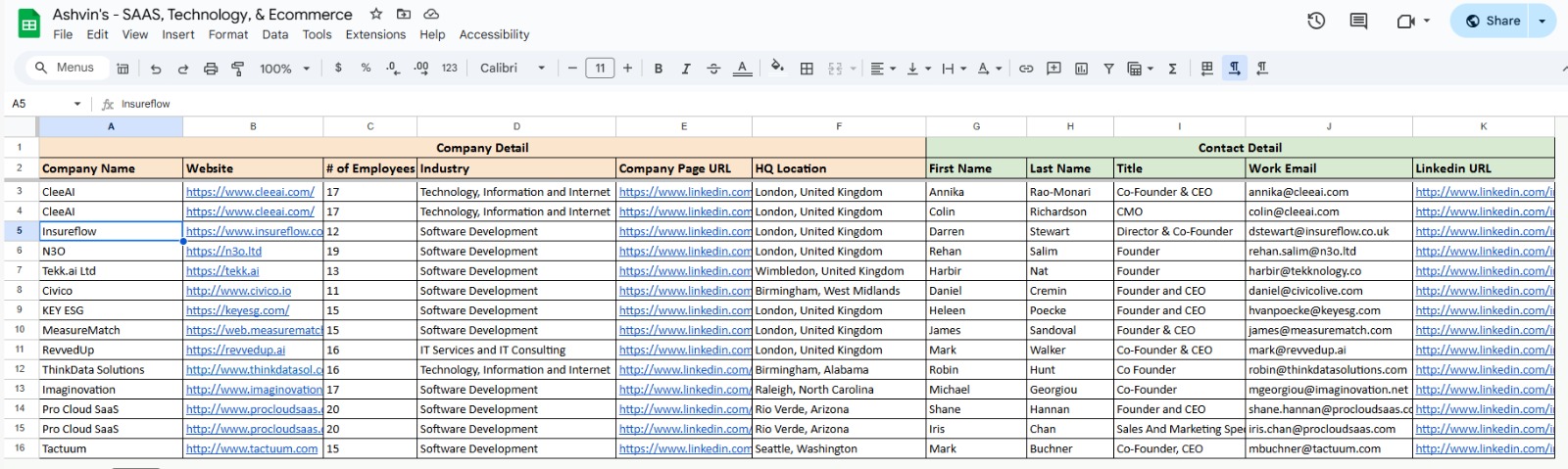Format as percent
The width and height of the screenshot is (1568, 469).
click(x=366, y=69)
